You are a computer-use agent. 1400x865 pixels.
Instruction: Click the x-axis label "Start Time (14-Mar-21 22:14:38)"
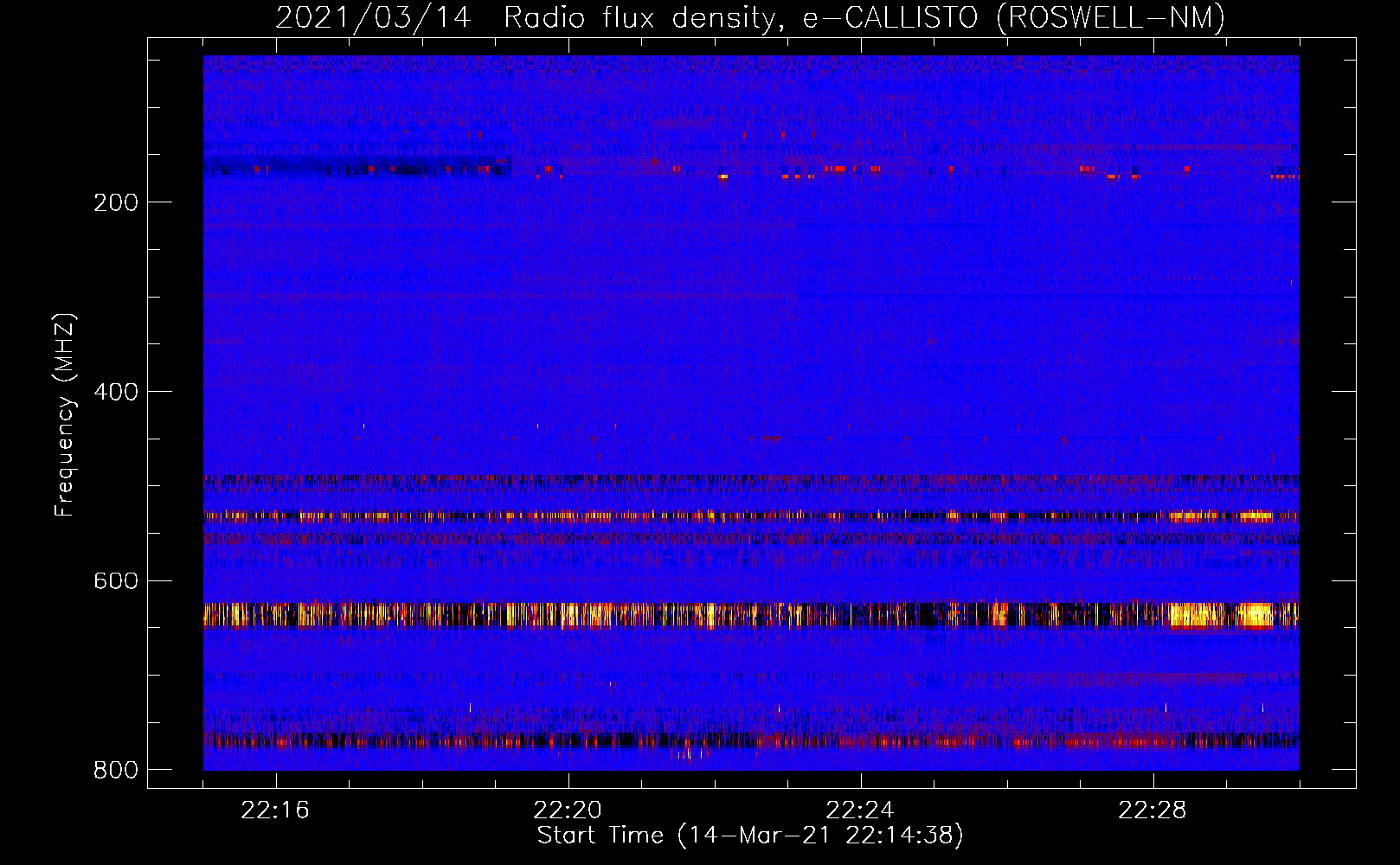click(750, 836)
